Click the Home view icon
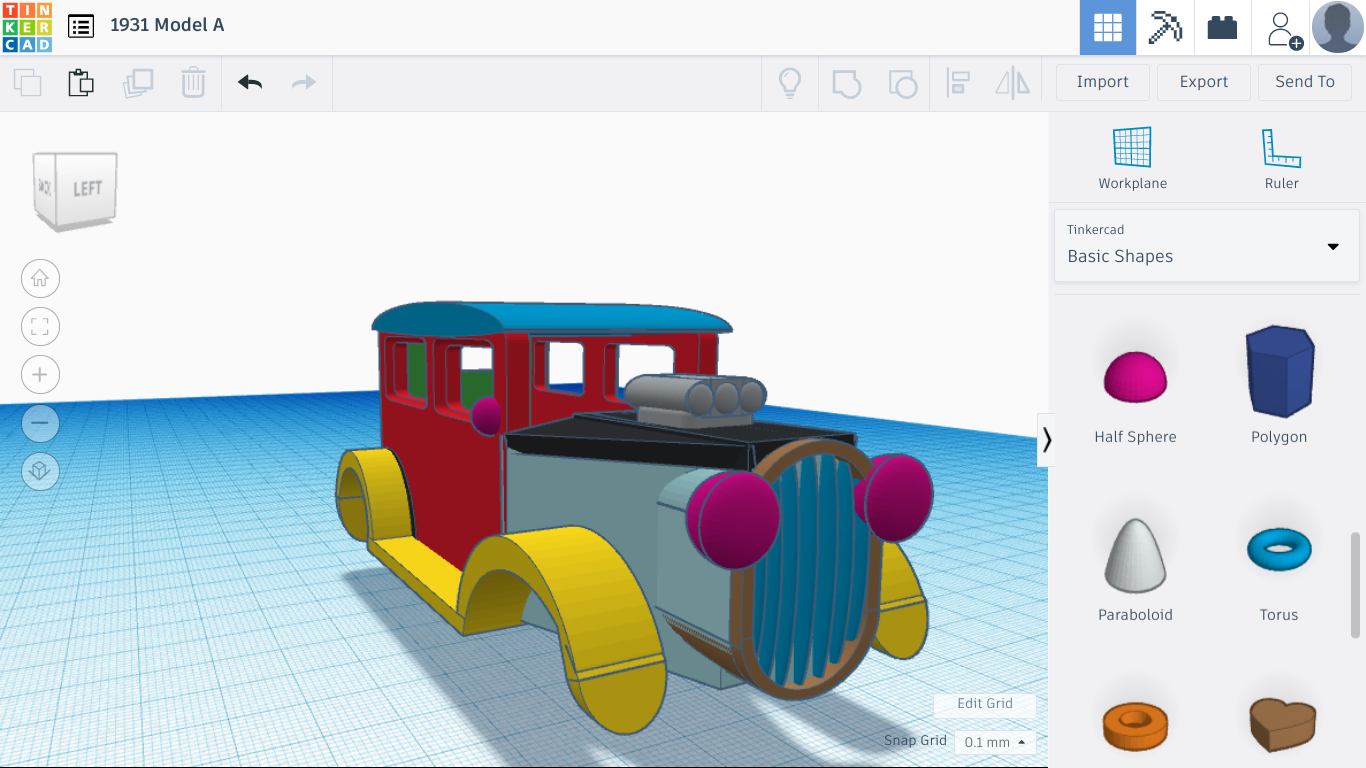The width and height of the screenshot is (1366, 768). pos(40,278)
